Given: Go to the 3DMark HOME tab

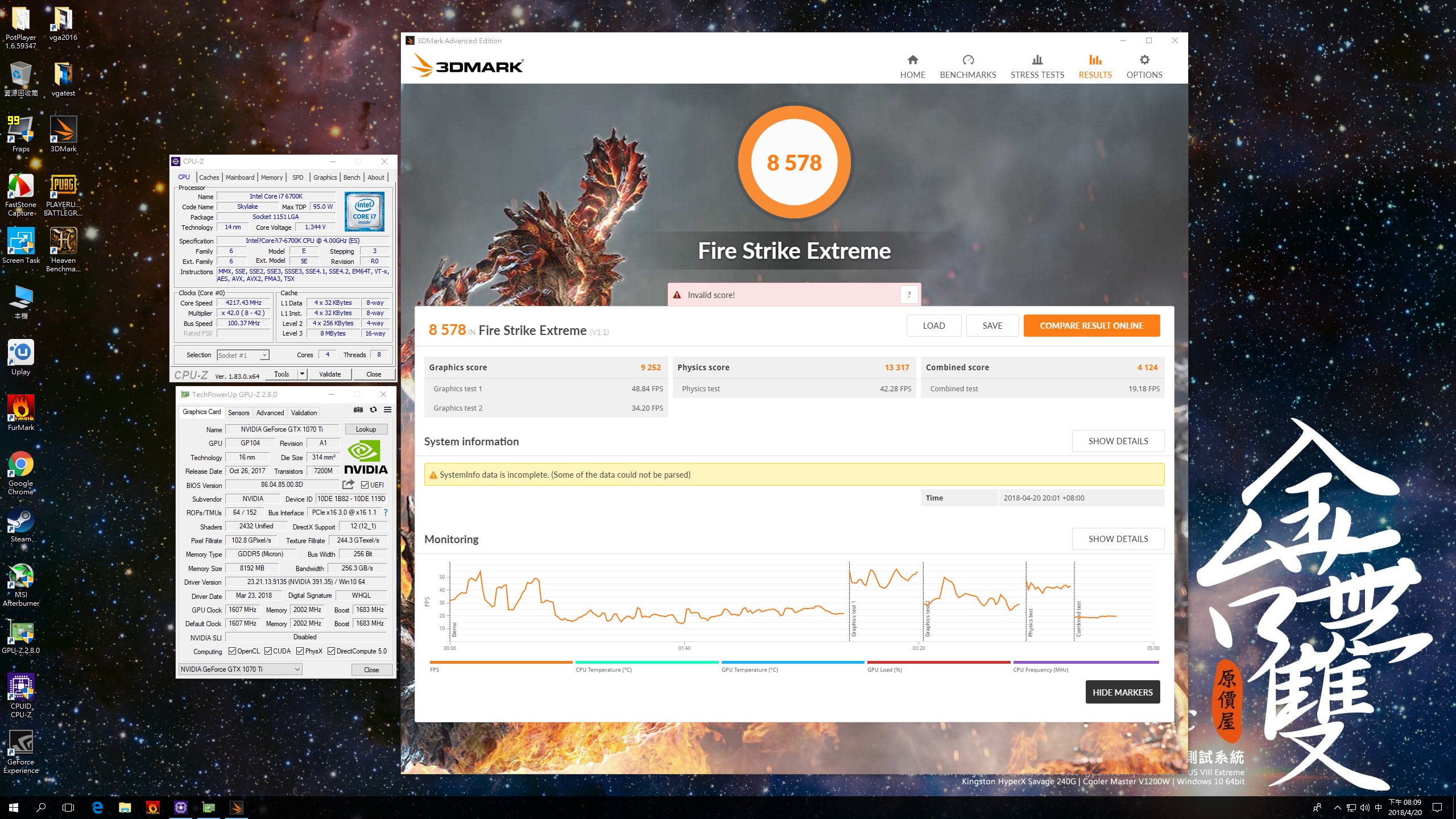Looking at the screenshot, I should [912, 67].
